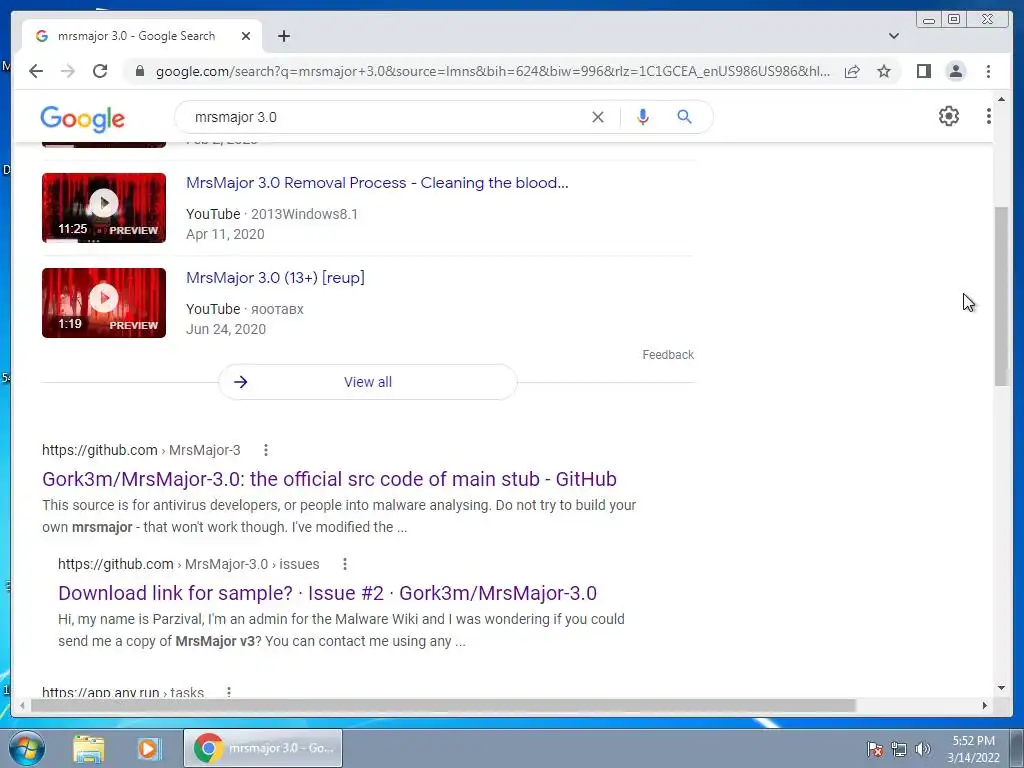1024x768 pixels.
Task: Open network tray icon
Action: click(899, 749)
